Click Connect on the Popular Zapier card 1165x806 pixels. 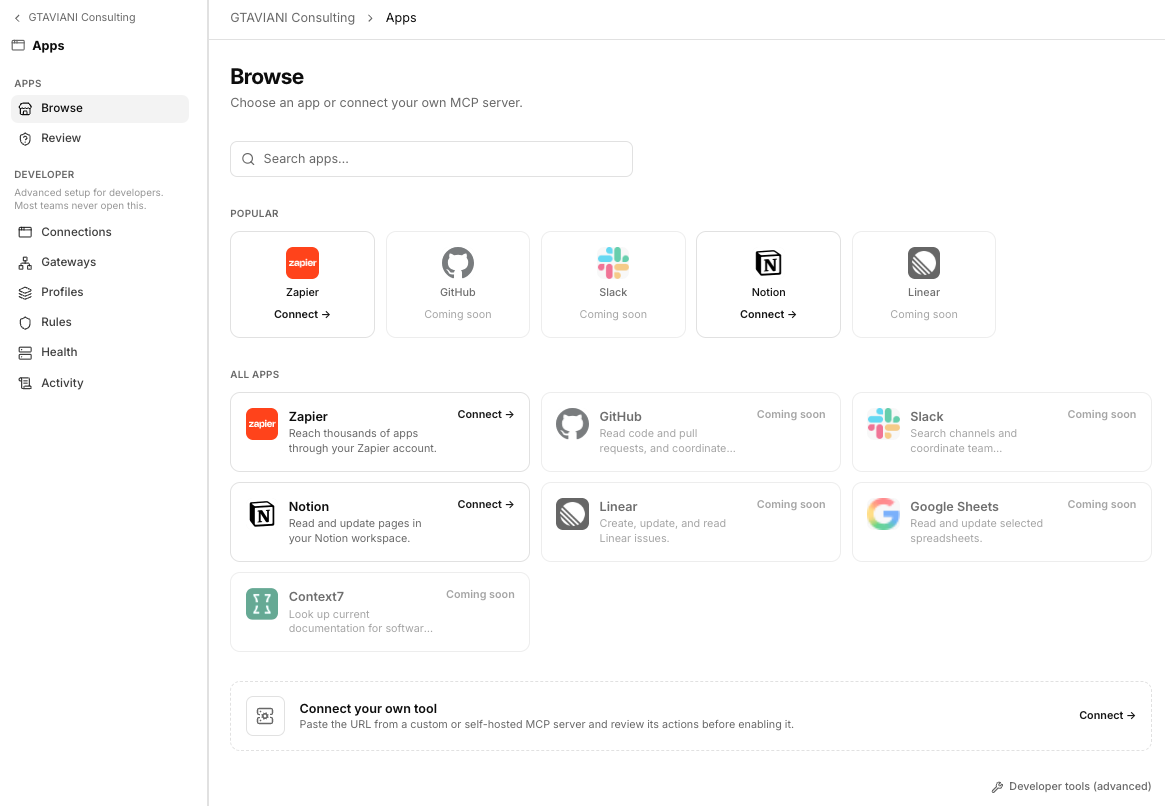(x=302, y=314)
